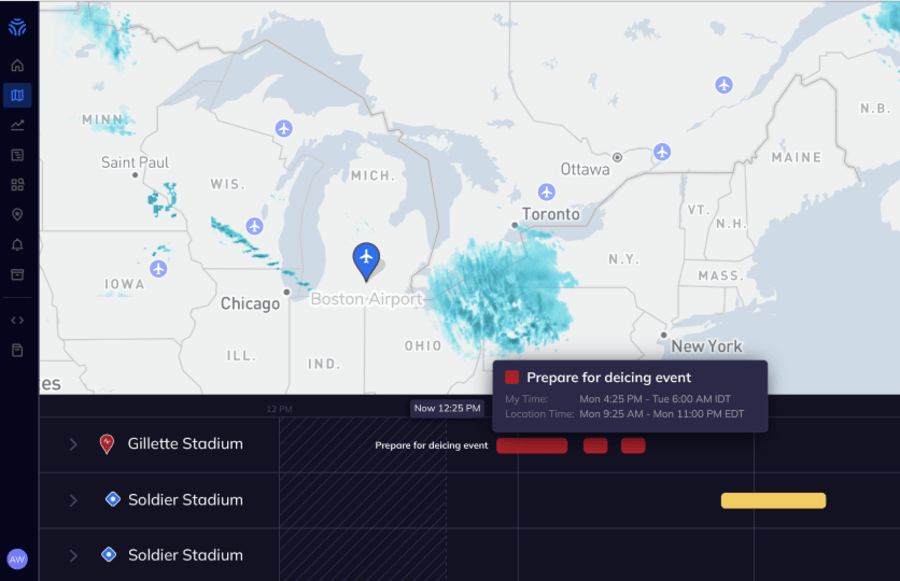Open the AW user avatar menu
This screenshot has height=581, width=900.
tap(17, 559)
